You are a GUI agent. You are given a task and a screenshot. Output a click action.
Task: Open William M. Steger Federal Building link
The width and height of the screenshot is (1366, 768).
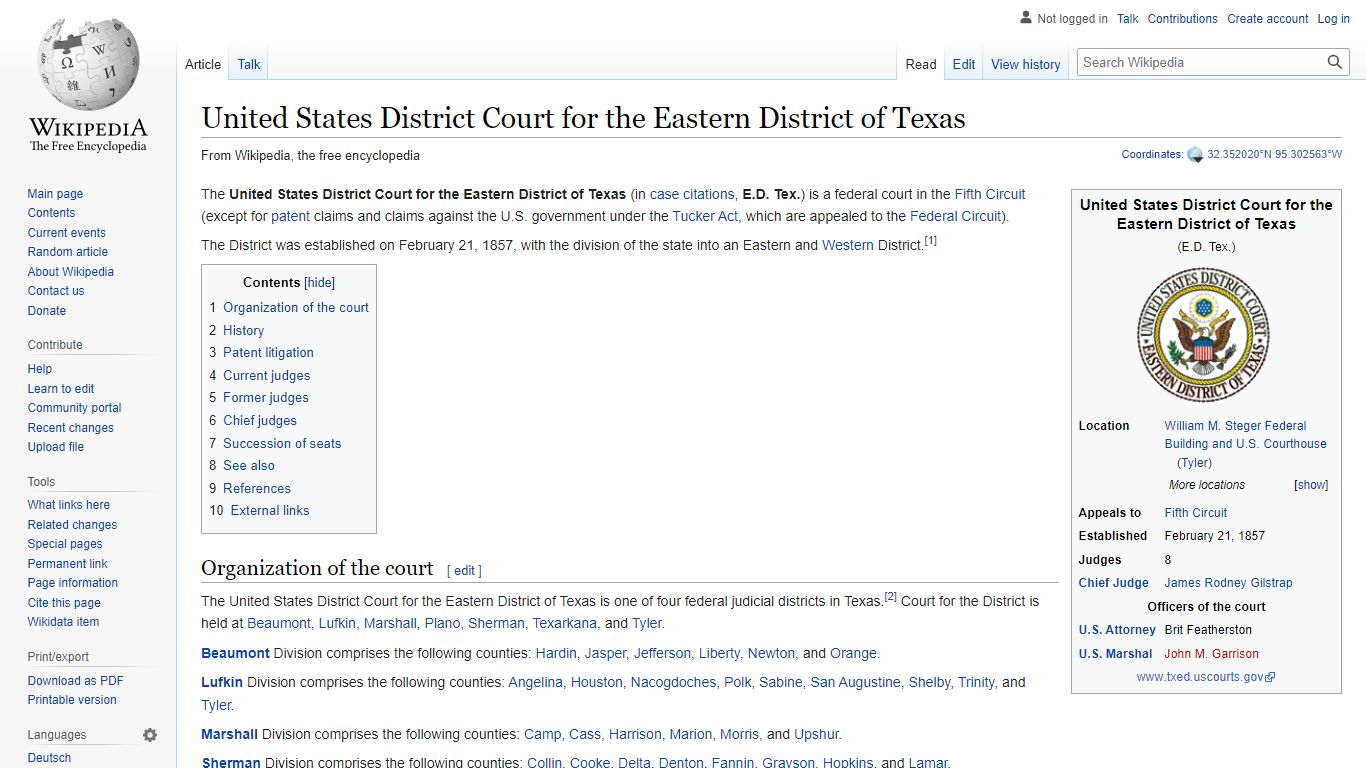[x=1245, y=435]
